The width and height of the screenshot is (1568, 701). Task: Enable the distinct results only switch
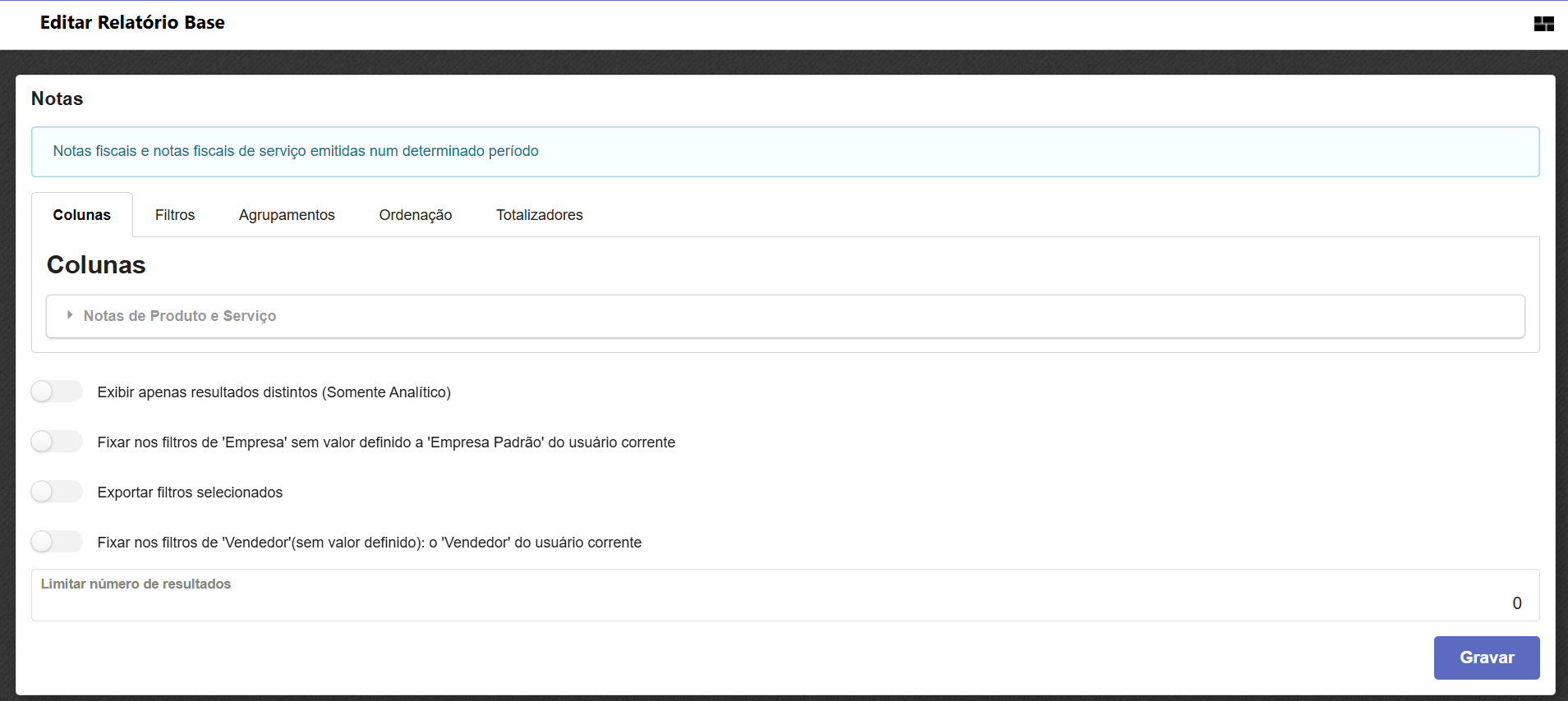click(x=57, y=392)
